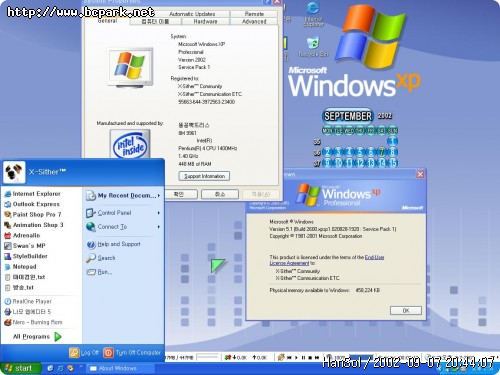Viewport: 500px width, 375px height.
Task: Click the third Quick Launch icon on the taskbar
Action: (x=70, y=368)
